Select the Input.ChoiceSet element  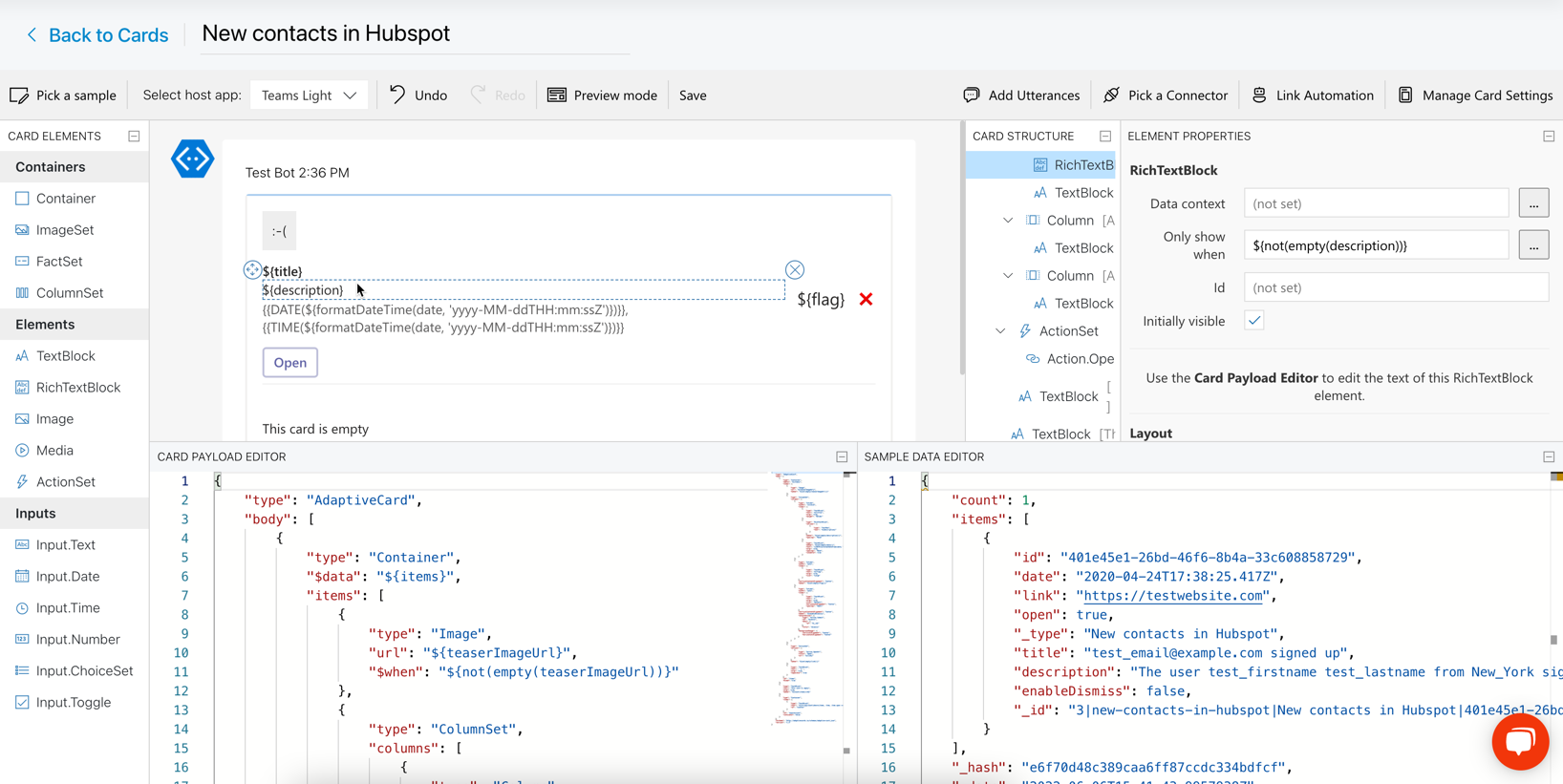click(75, 670)
